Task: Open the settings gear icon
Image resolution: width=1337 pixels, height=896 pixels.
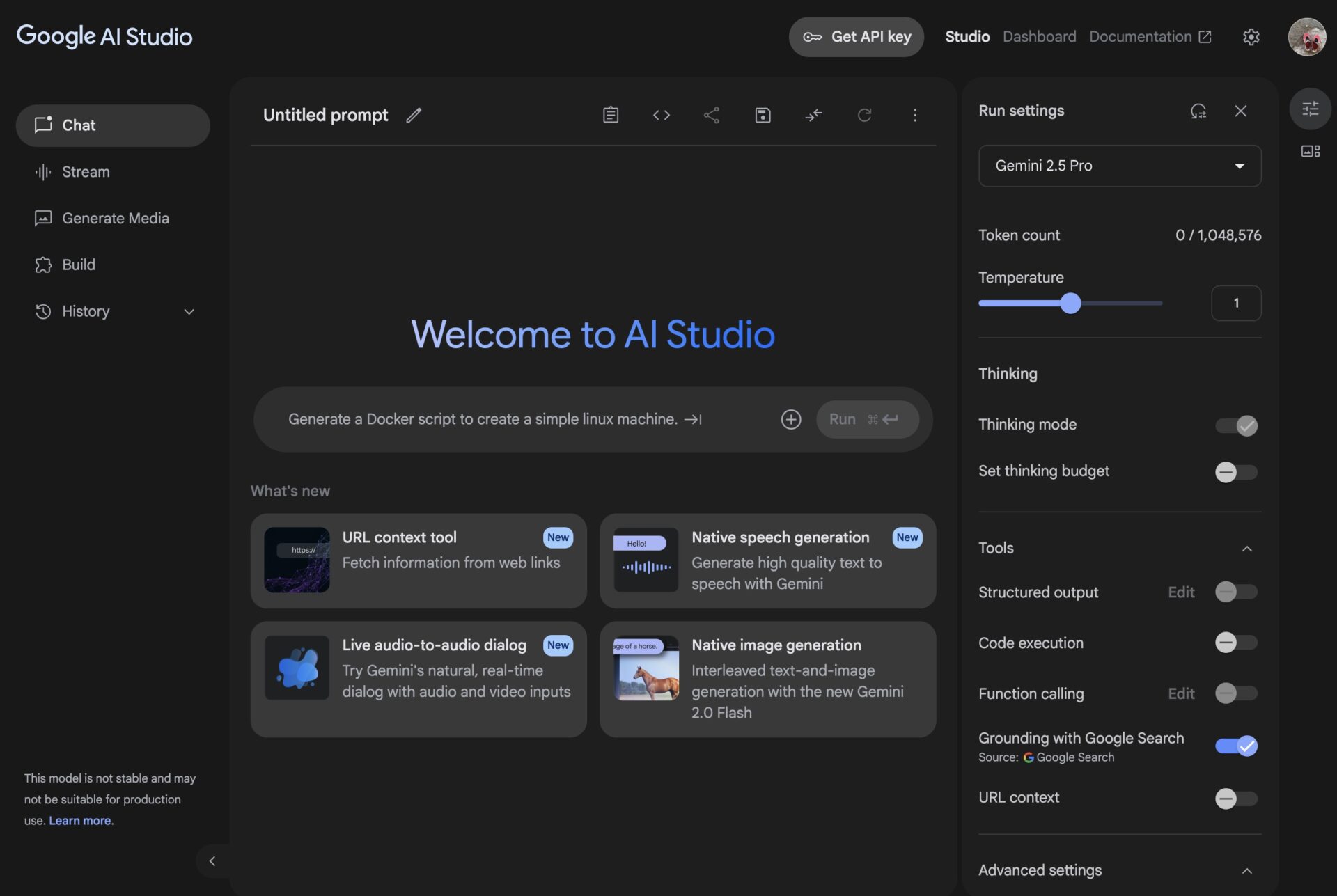Action: tap(1251, 37)
